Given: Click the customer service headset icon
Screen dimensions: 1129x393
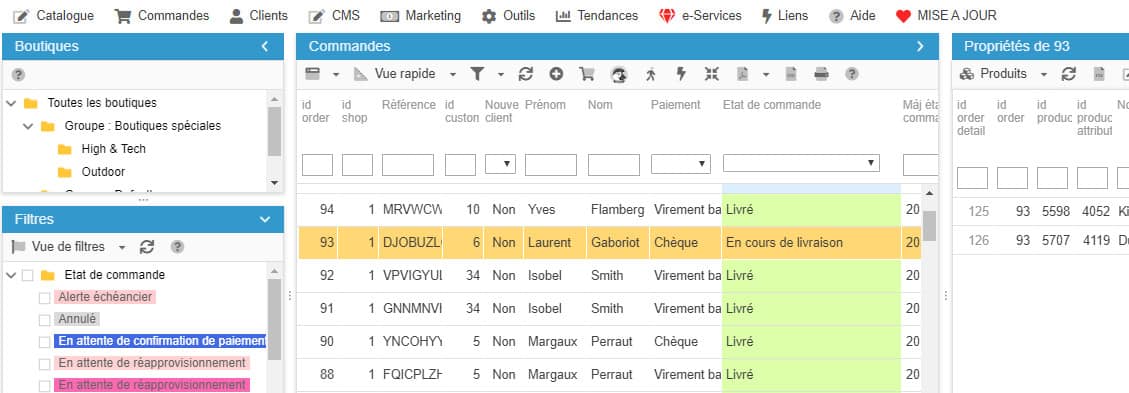Looking at the screenshot, I should pyautogui.click(x=619, y=74).
